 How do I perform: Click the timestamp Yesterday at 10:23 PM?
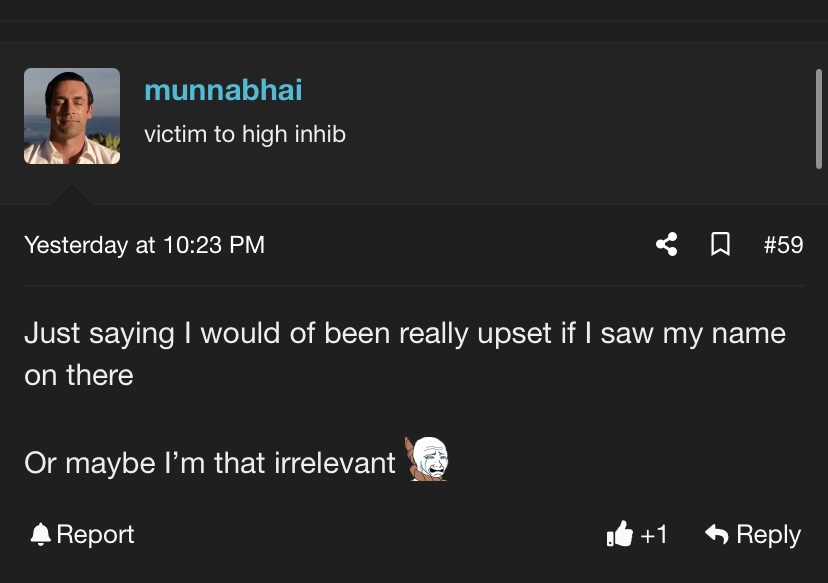144,245
